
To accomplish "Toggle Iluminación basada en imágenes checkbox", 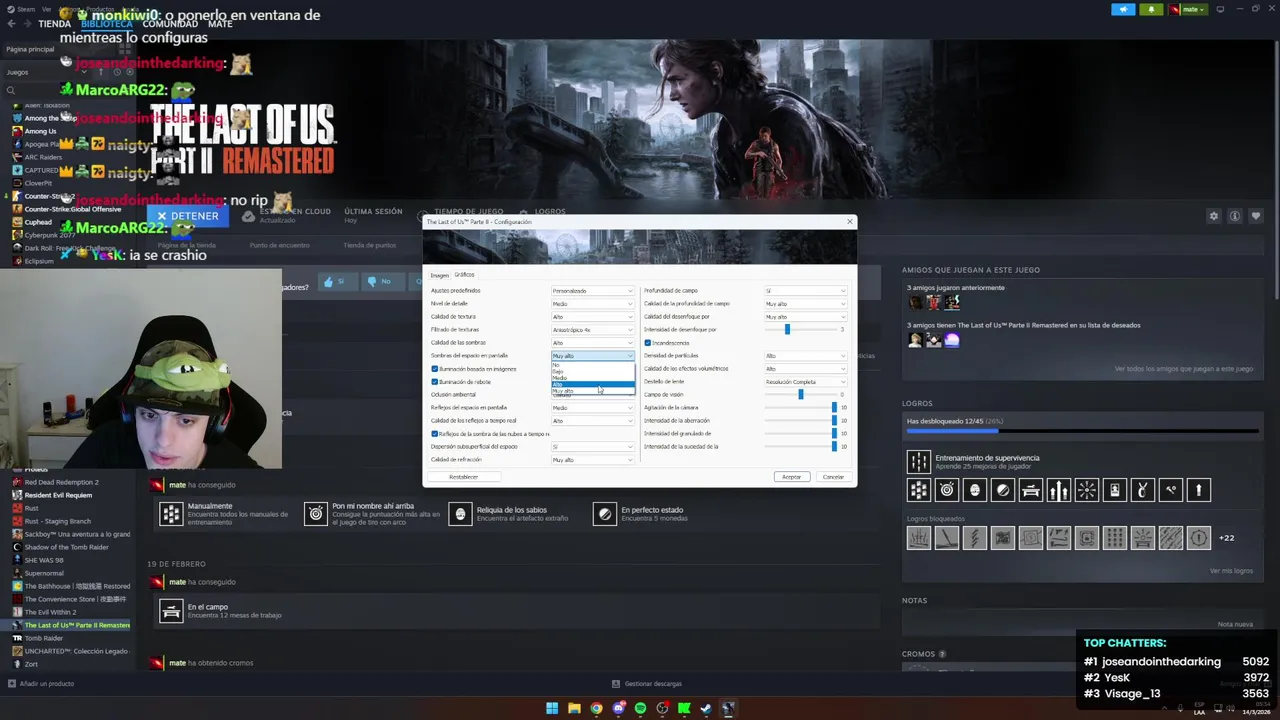I will point(435,369).
